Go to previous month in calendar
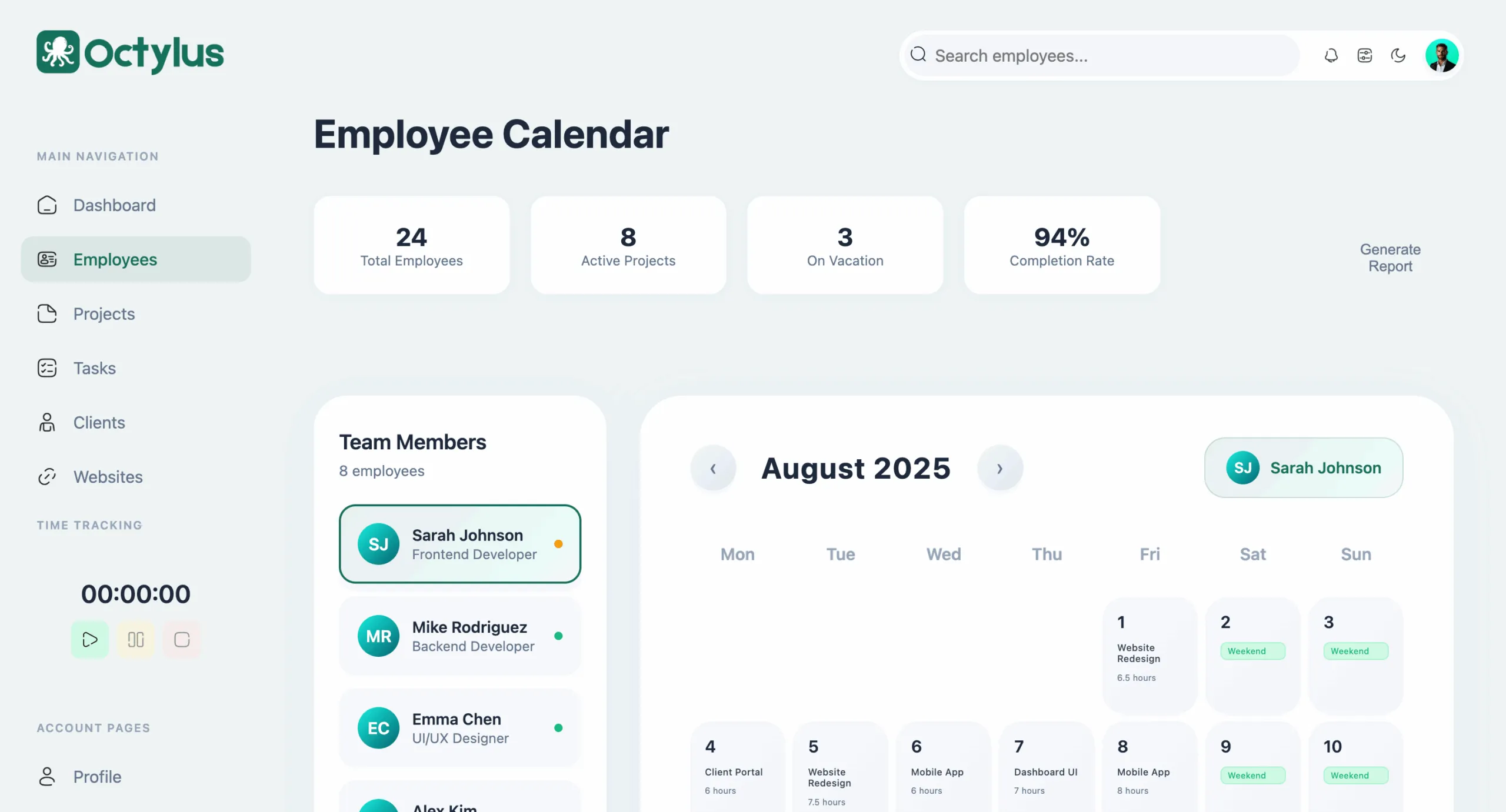This screenshot has height=812, width=1506. tap(713, 468)
